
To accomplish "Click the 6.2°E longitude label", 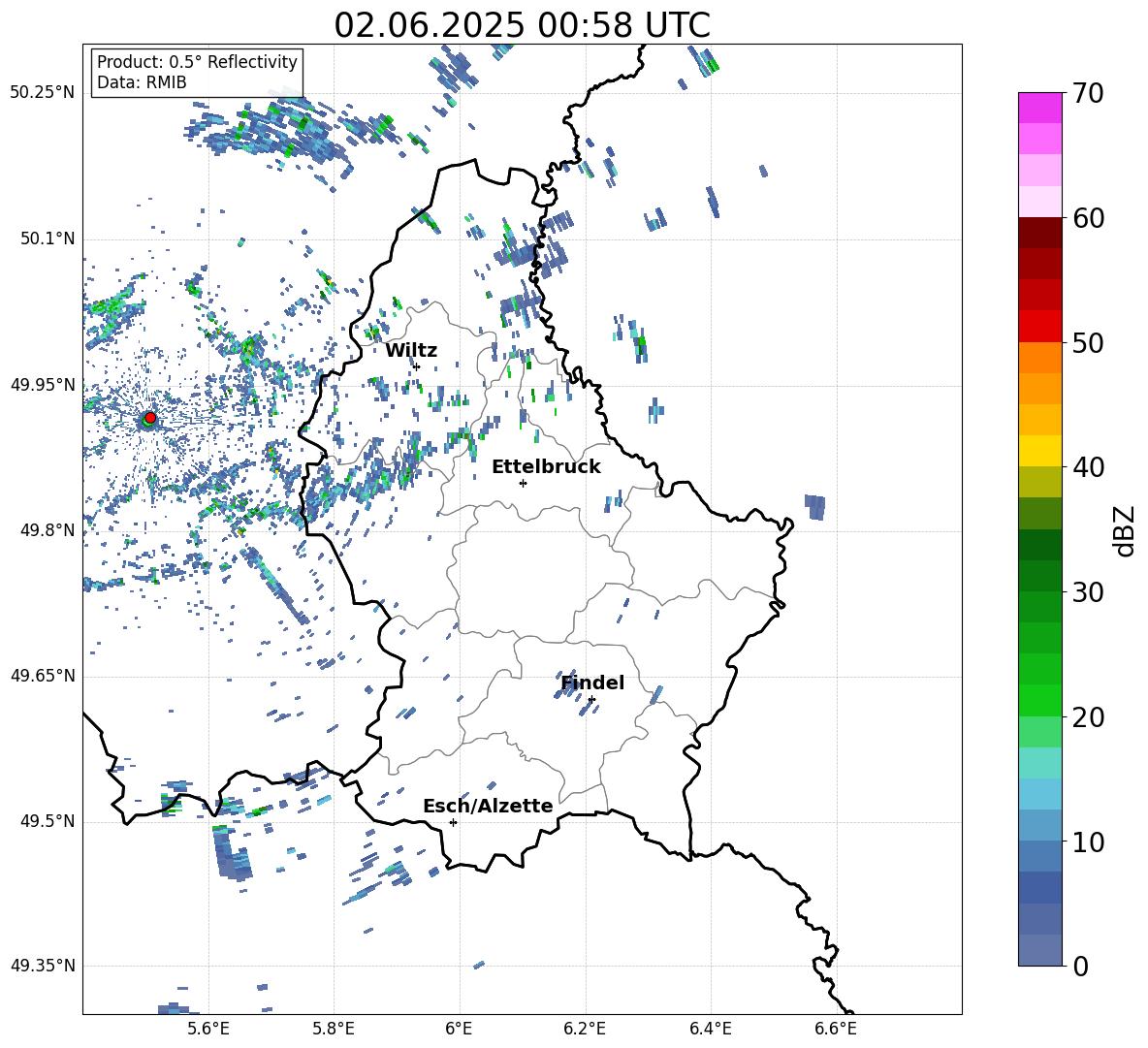I will pos(585,1030).
